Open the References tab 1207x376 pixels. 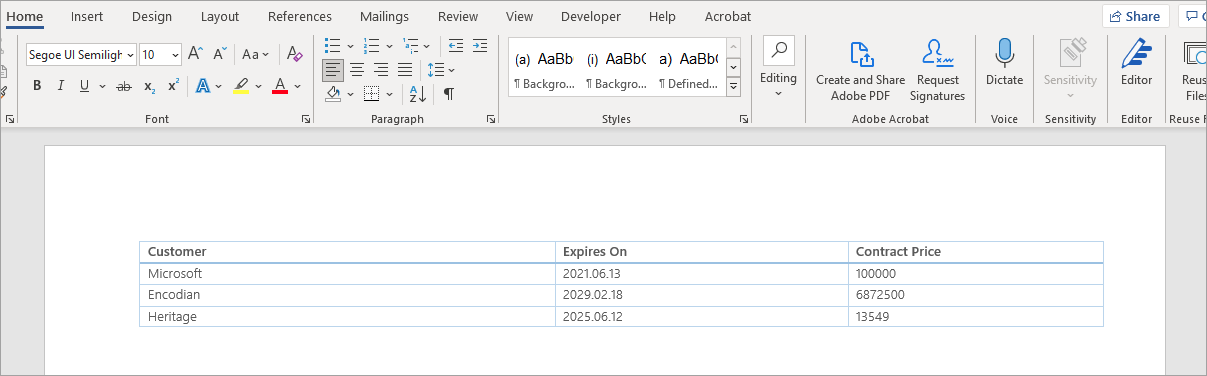click(300, 16)
